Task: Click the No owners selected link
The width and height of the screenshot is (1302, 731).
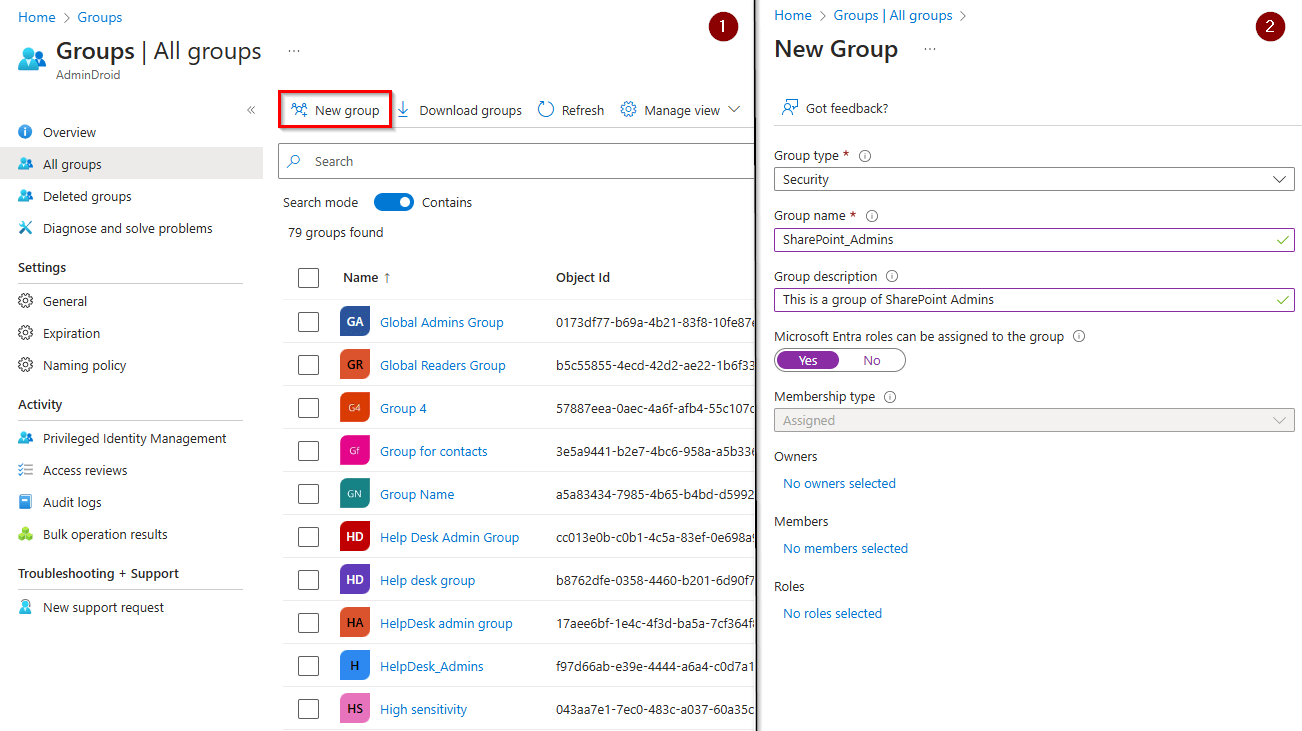Action: [x=838, y=483]
